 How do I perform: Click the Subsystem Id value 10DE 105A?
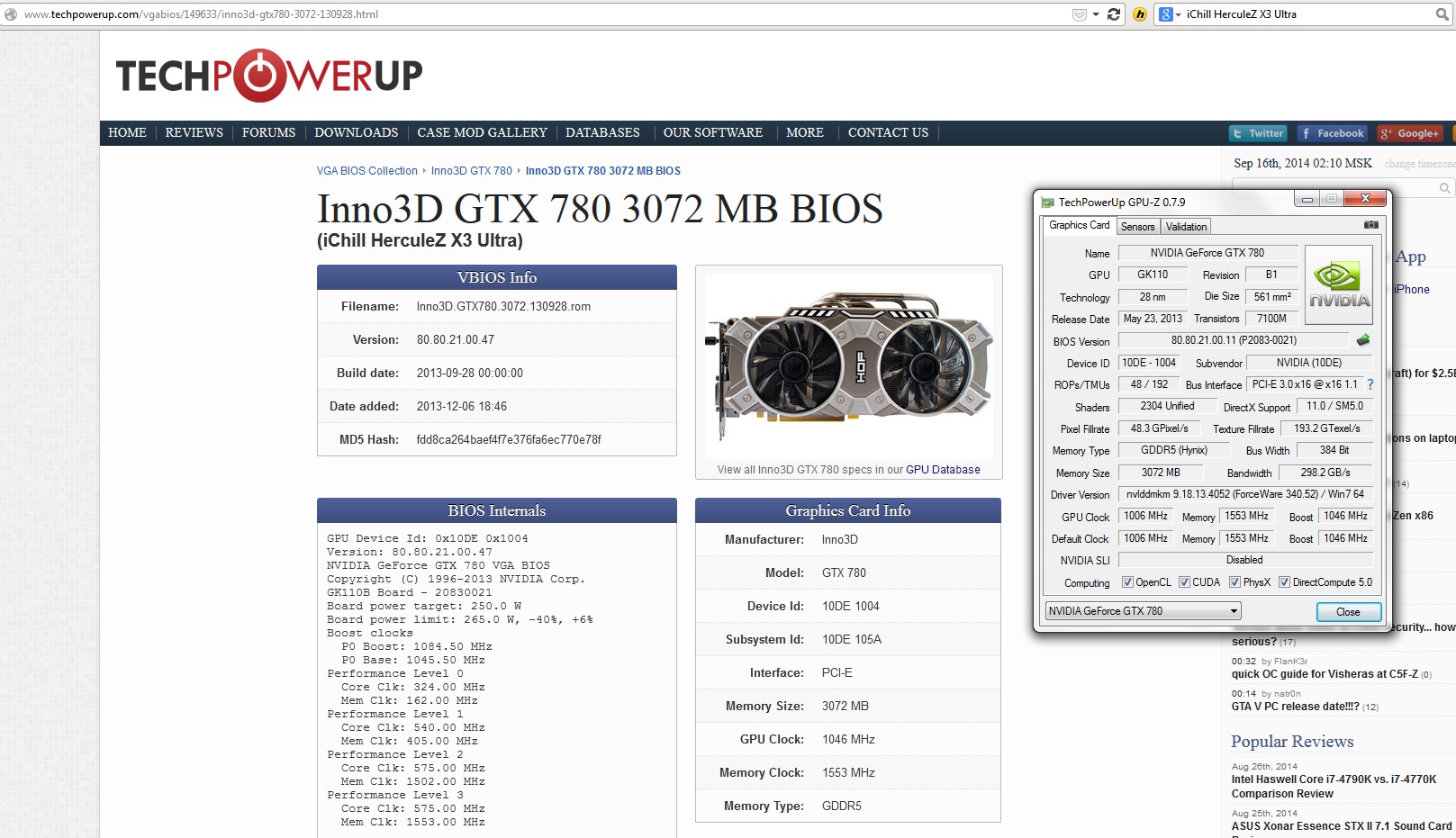point(852,640)
